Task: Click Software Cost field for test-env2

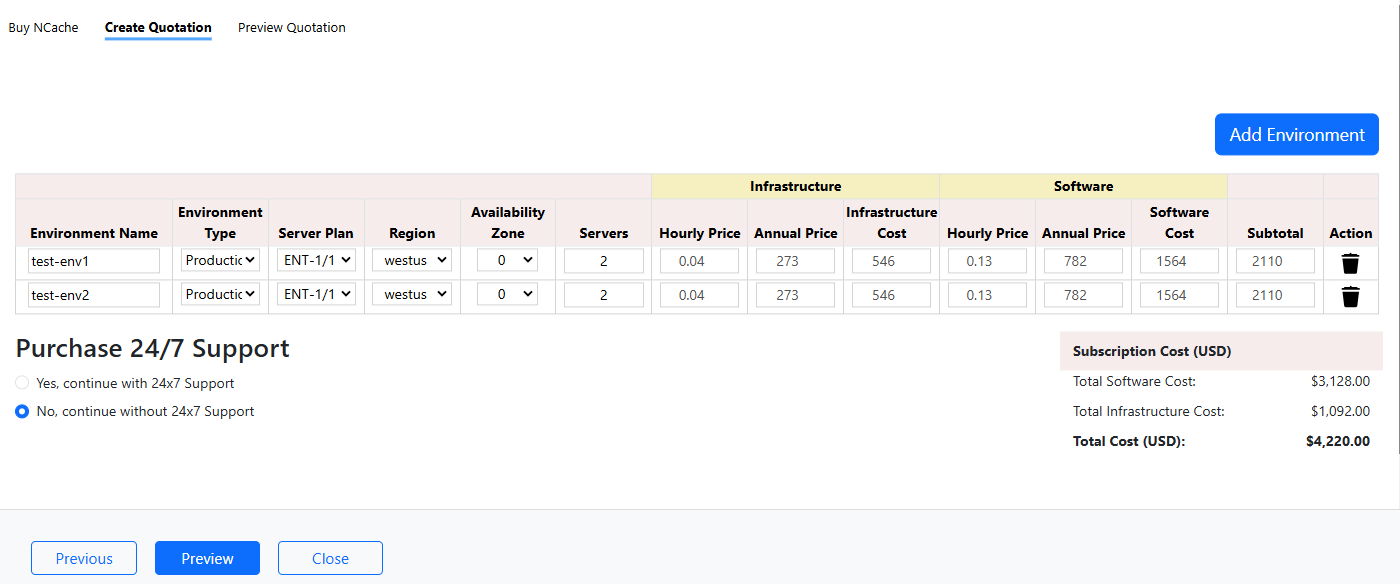Action: point(1179,294)
